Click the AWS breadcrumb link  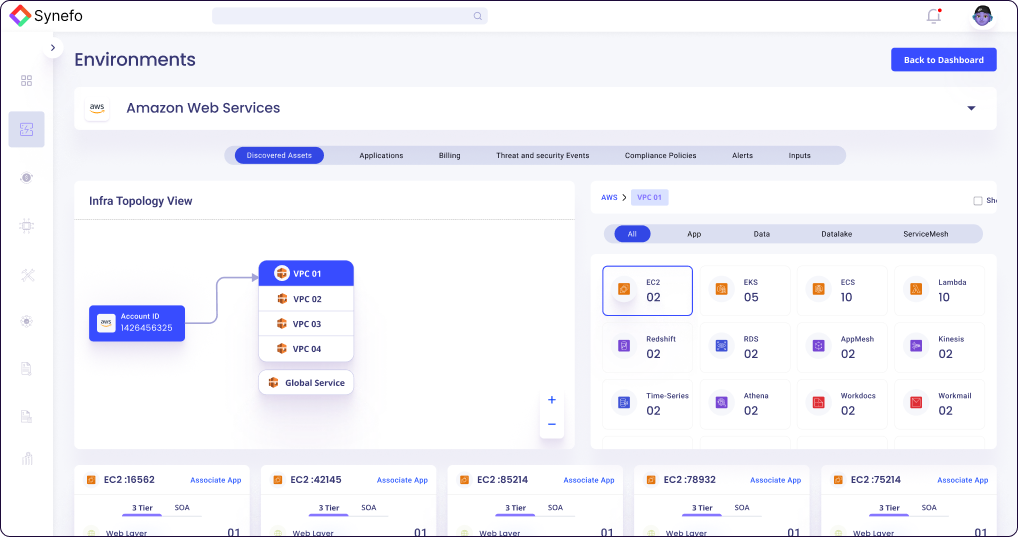pos(609,197)
